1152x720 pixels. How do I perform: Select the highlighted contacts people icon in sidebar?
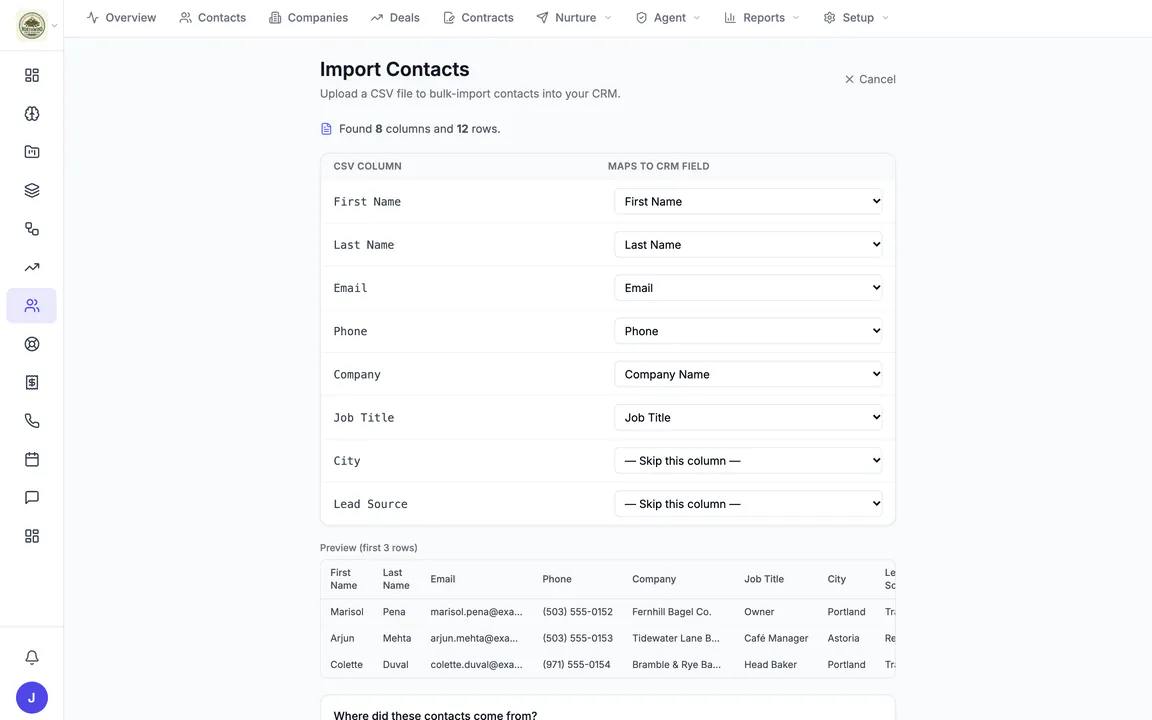(32, 306)
